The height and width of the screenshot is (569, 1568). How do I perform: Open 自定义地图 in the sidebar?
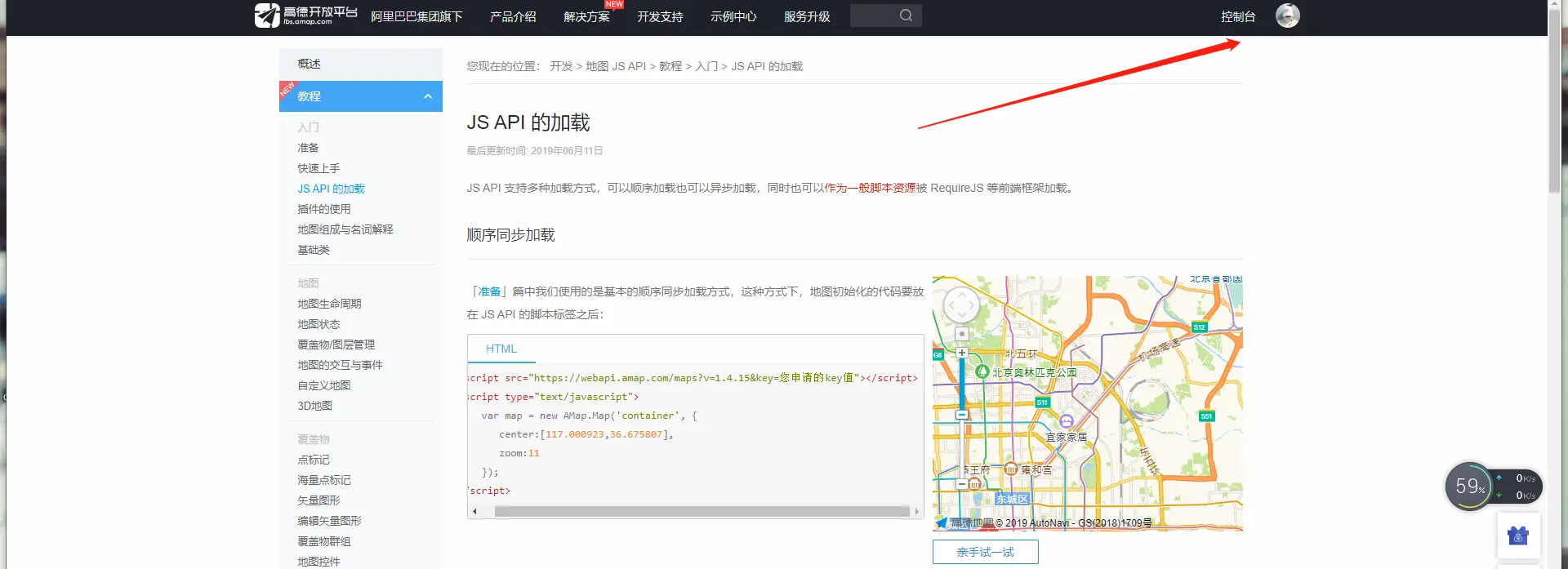324,385
